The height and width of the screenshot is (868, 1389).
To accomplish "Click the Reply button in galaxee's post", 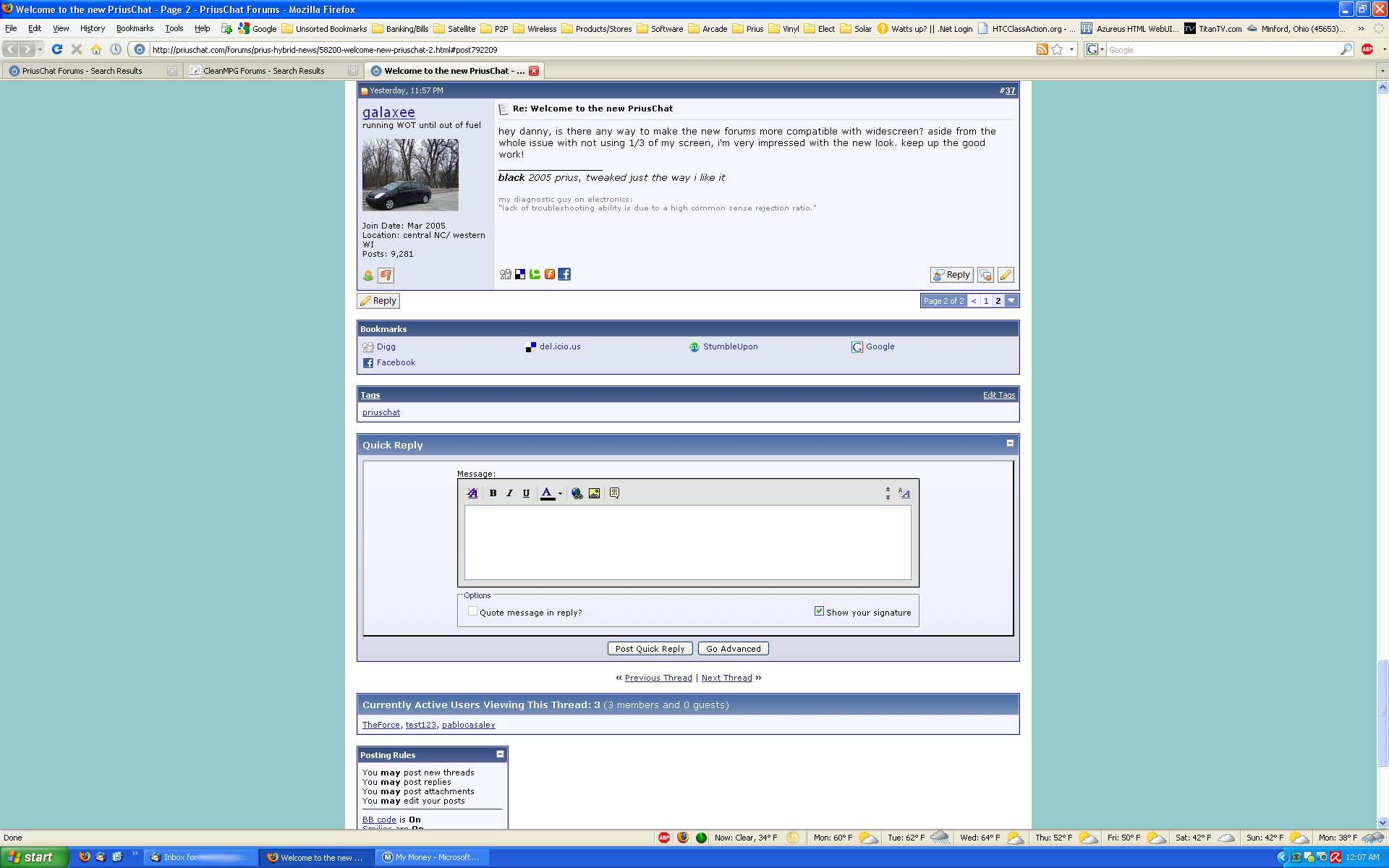I will click(951, 275).
